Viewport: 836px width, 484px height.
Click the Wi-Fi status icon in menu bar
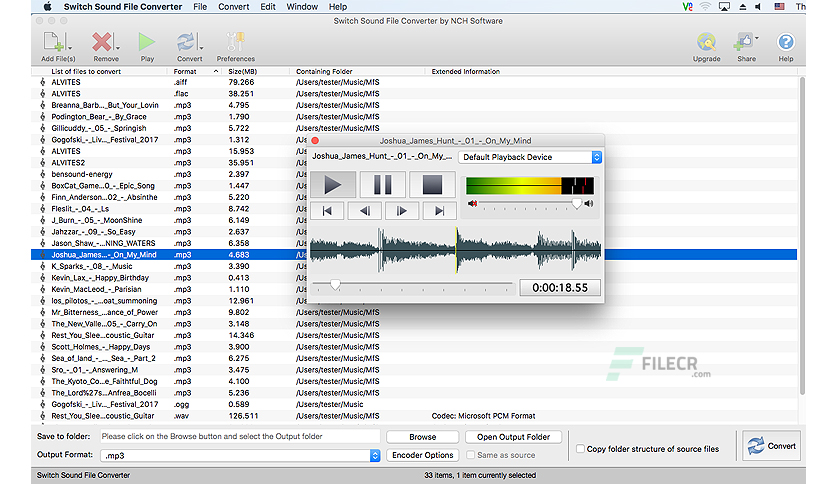[705, 6]
